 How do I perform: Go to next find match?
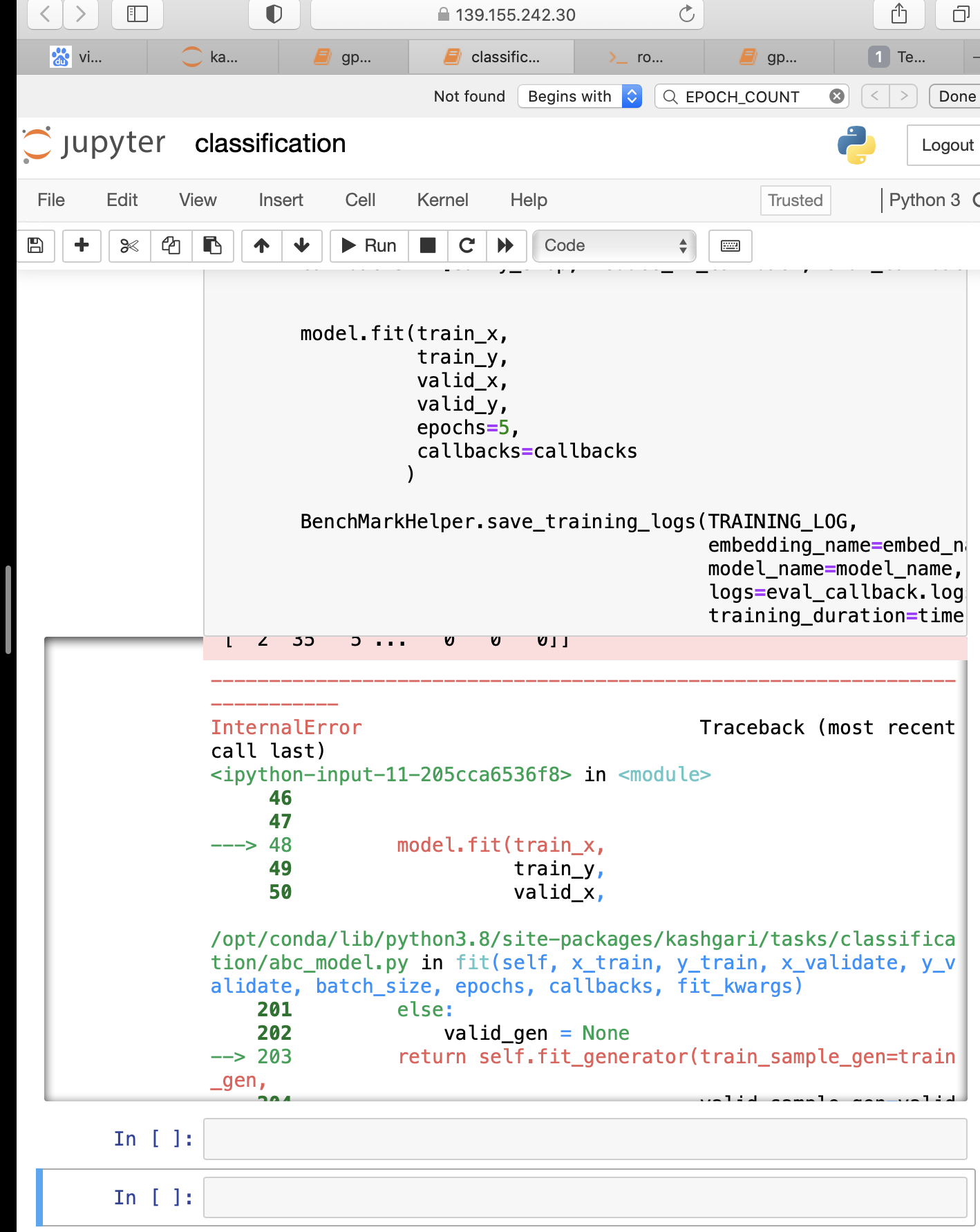pyautogui.click(x=903, y=96)
